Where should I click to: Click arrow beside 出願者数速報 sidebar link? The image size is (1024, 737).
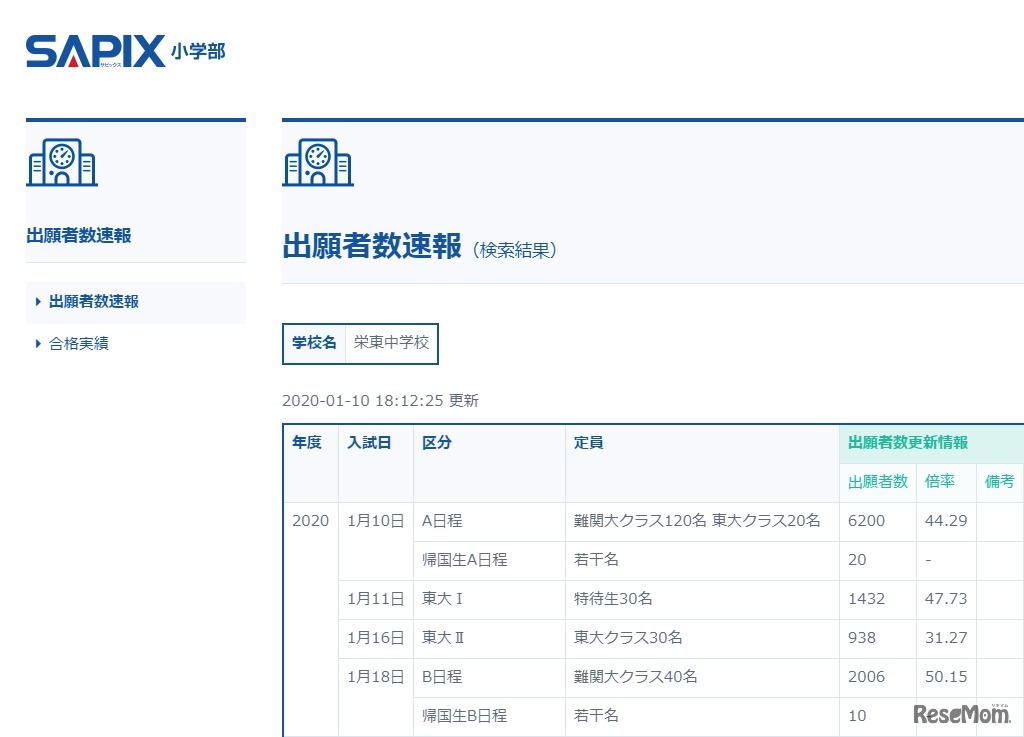coord(38,301)
